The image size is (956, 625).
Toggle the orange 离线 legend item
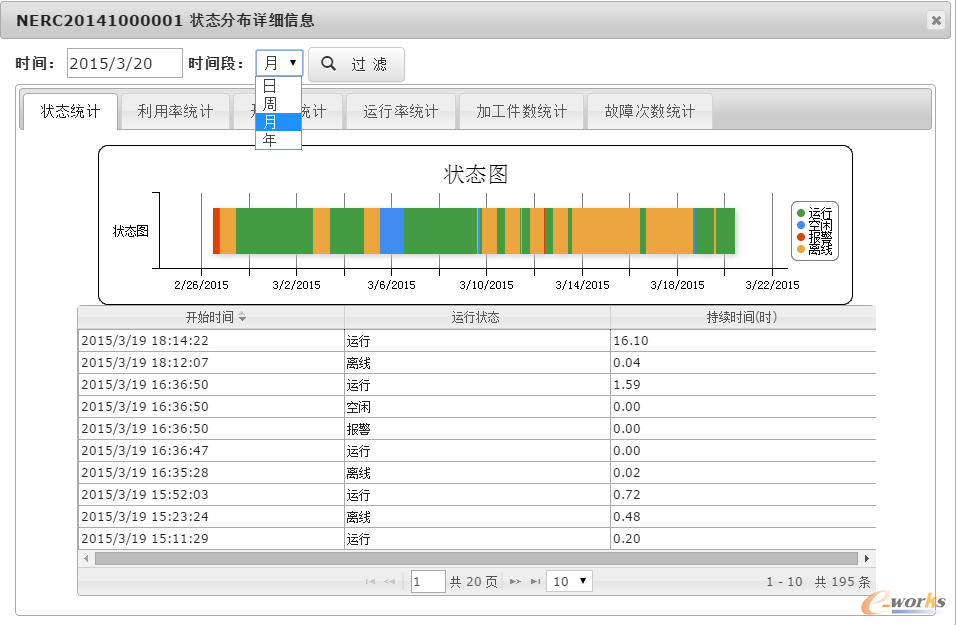pos(815,249)
